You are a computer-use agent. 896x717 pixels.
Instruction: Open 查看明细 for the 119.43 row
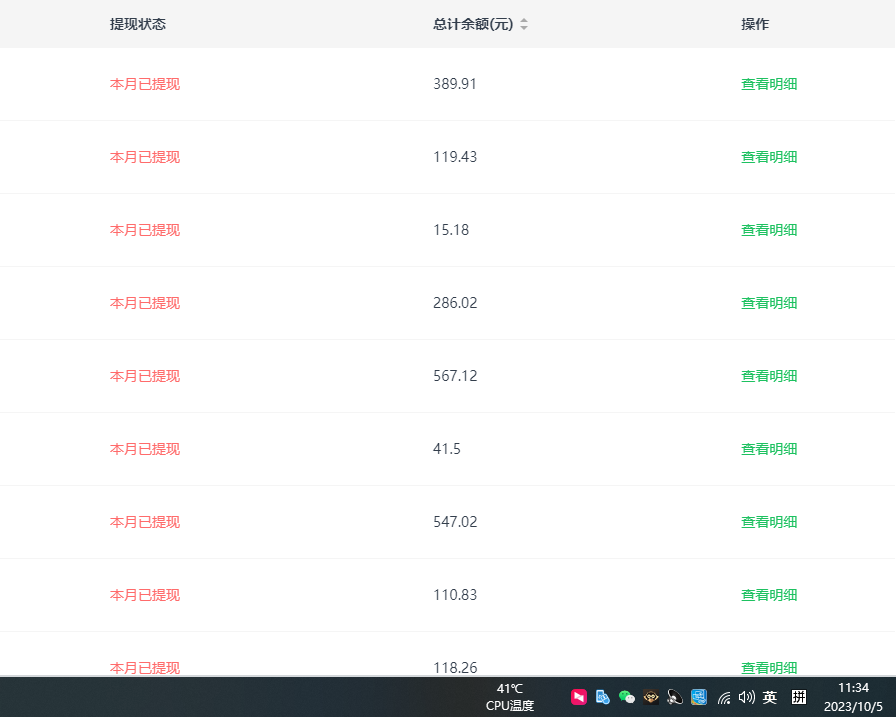(x=769, y=157)
